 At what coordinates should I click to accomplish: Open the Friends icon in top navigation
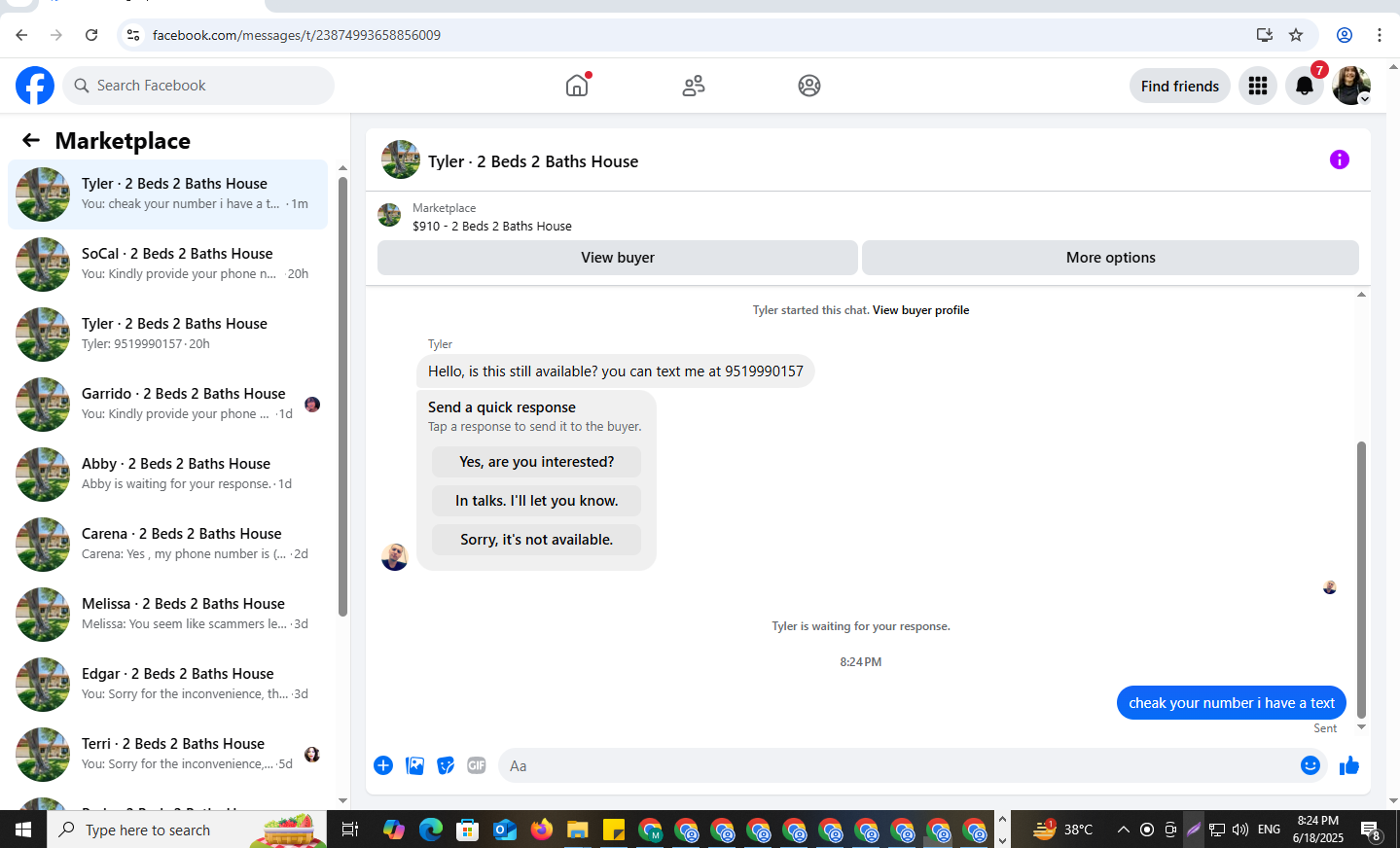click(694, 86)
